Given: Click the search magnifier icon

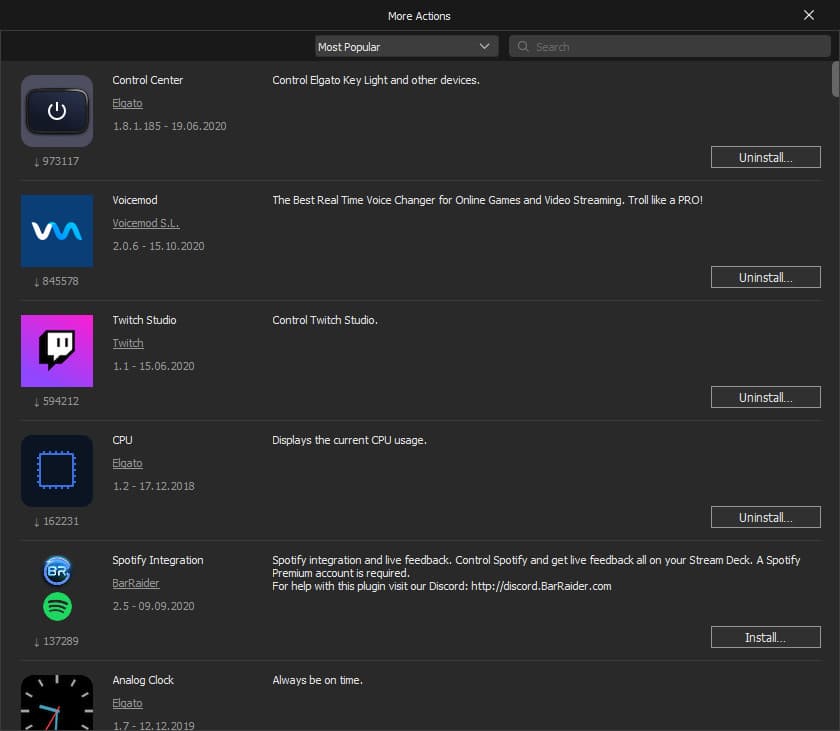Looking at the screenshot, I should tap(523, 47).
